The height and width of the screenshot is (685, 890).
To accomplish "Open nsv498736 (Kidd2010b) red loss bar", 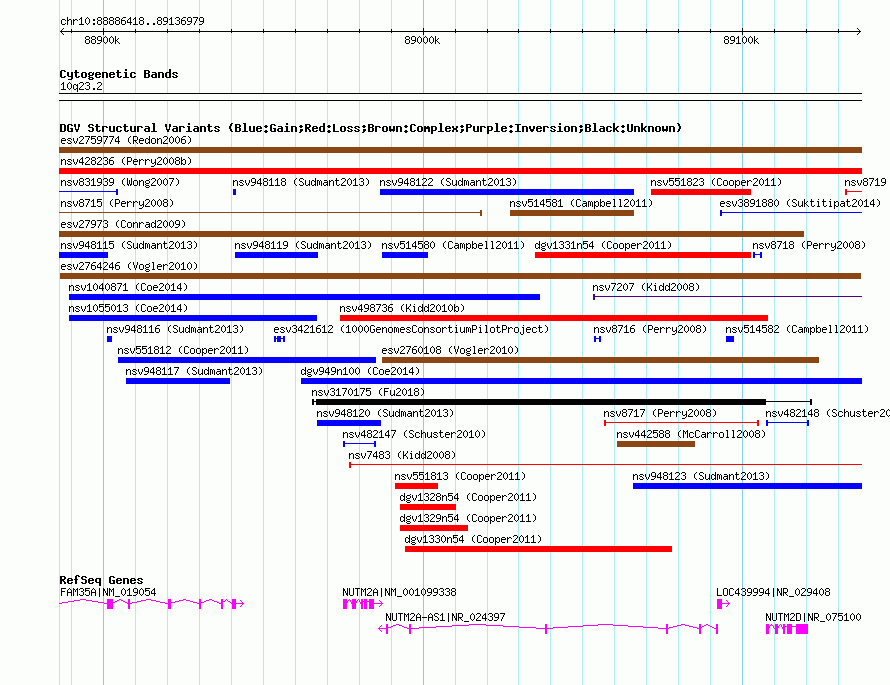I will tap(554, 318).
